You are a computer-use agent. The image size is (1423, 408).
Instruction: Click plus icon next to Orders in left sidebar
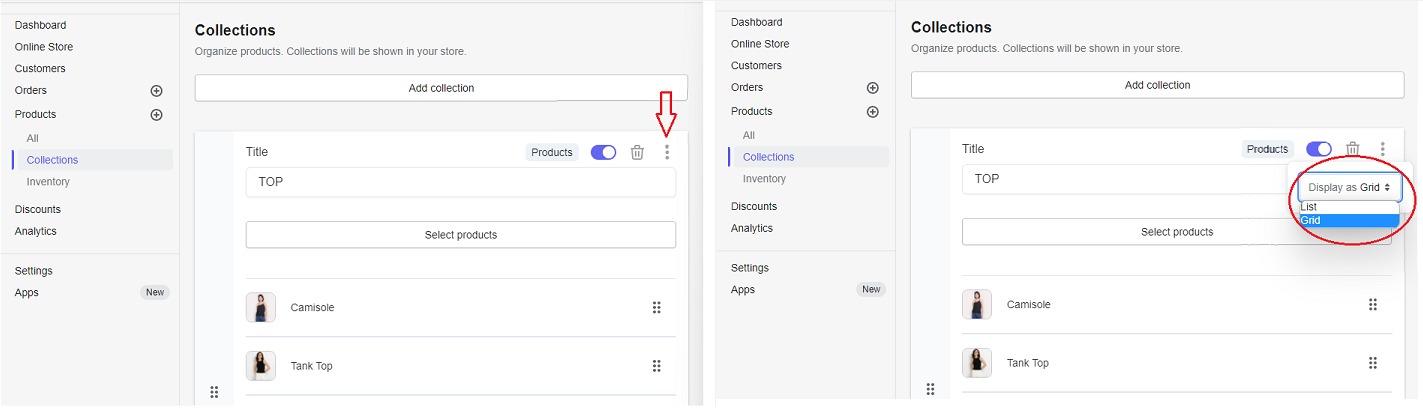coord(156,91)
